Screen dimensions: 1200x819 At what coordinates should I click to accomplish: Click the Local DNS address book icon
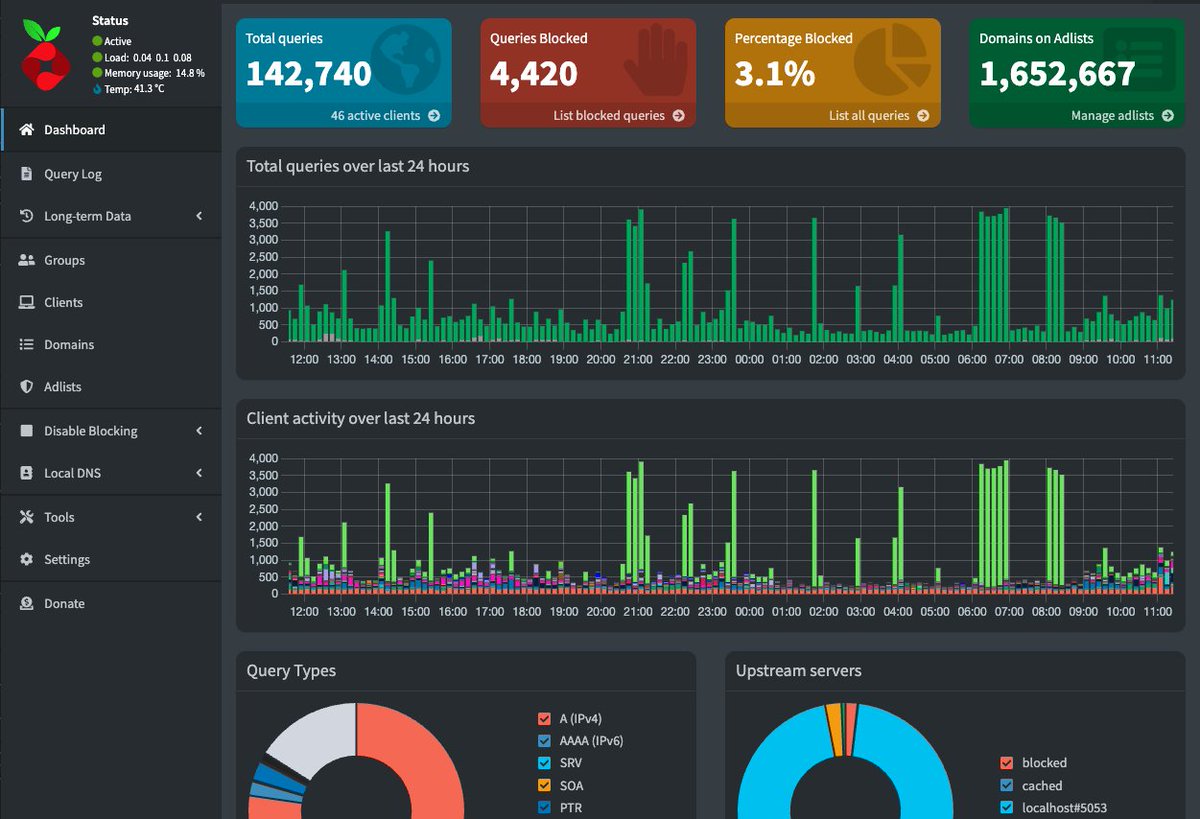pos(27,473)
